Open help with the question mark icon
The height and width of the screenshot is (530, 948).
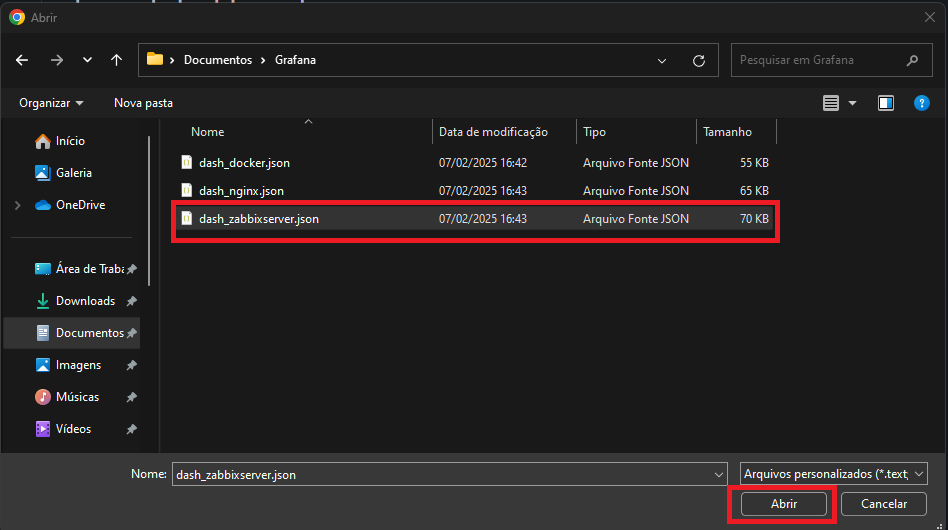[x=921, y=103]
